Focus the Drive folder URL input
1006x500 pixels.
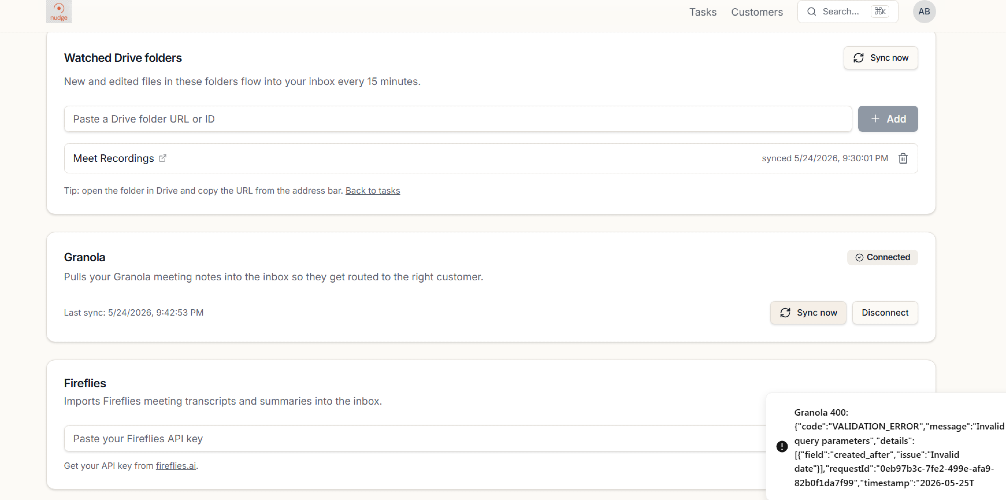458,119
